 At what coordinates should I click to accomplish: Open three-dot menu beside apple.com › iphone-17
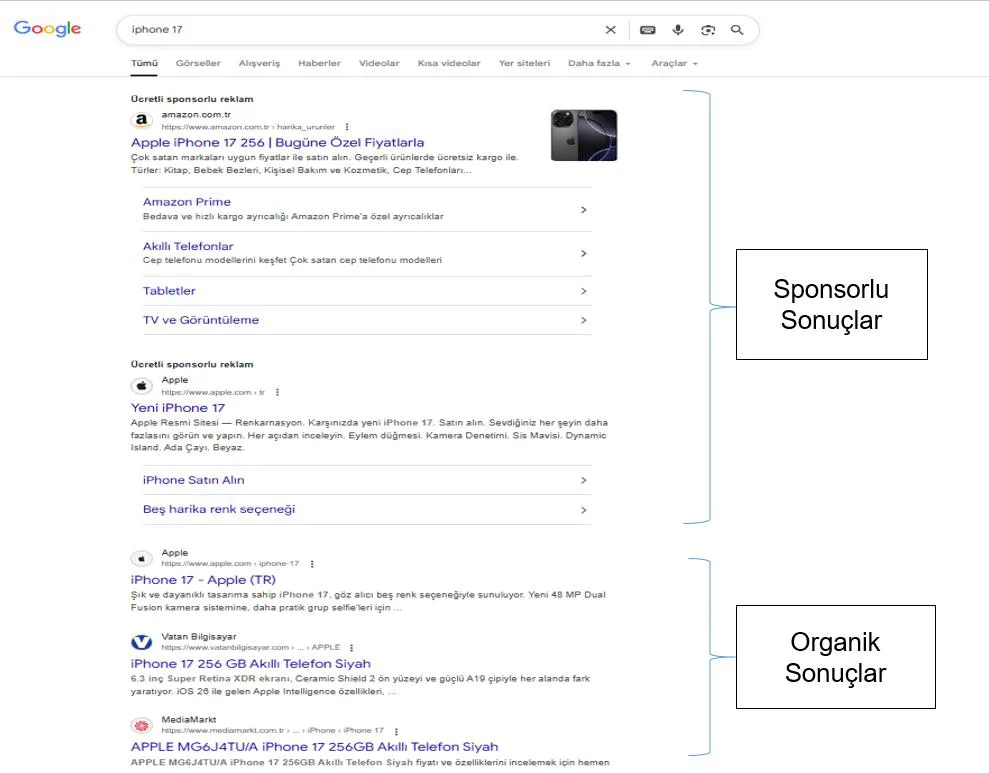coord(312,564)
